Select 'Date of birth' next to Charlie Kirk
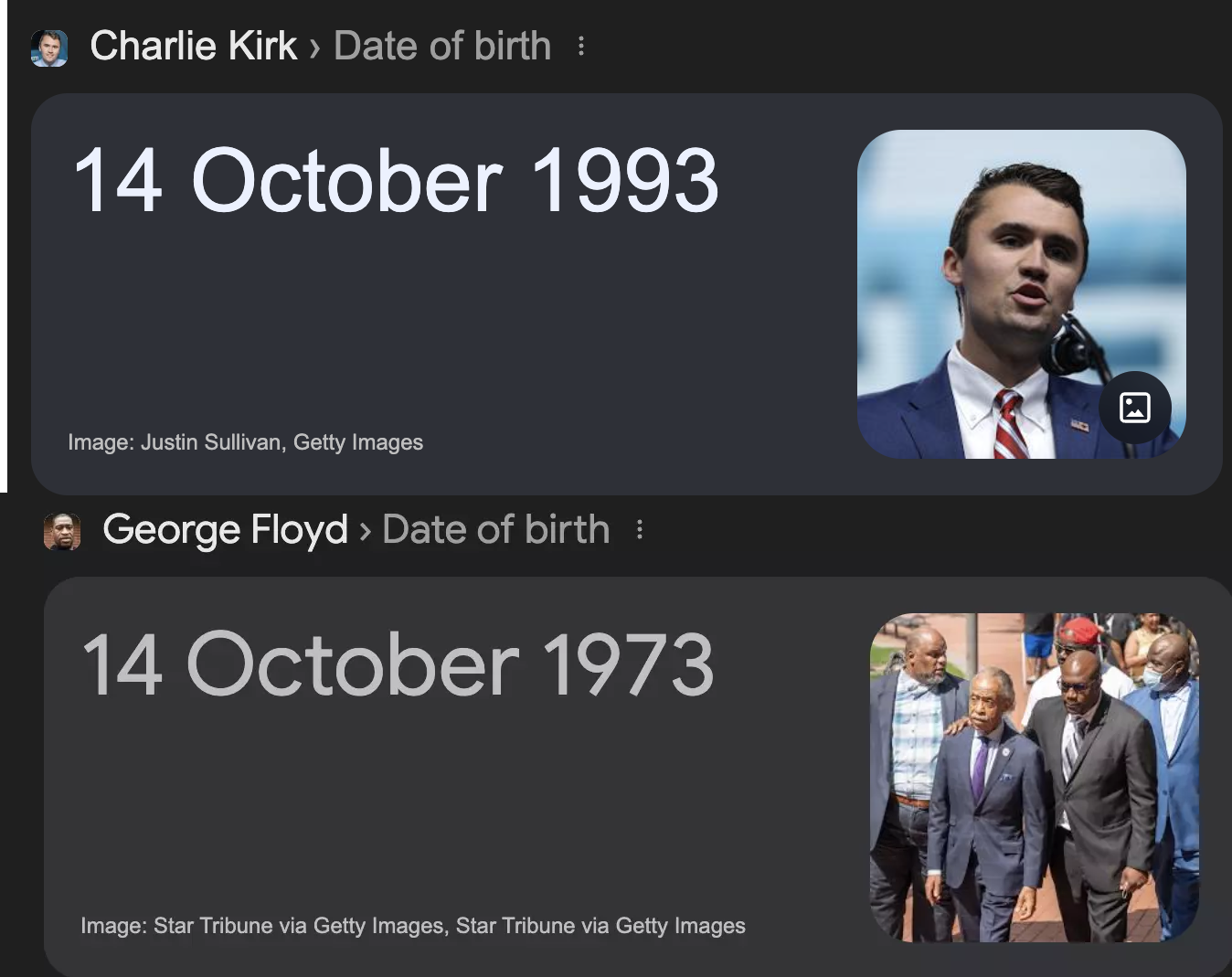The image size is (1232, 977). (x=442, y=46)
